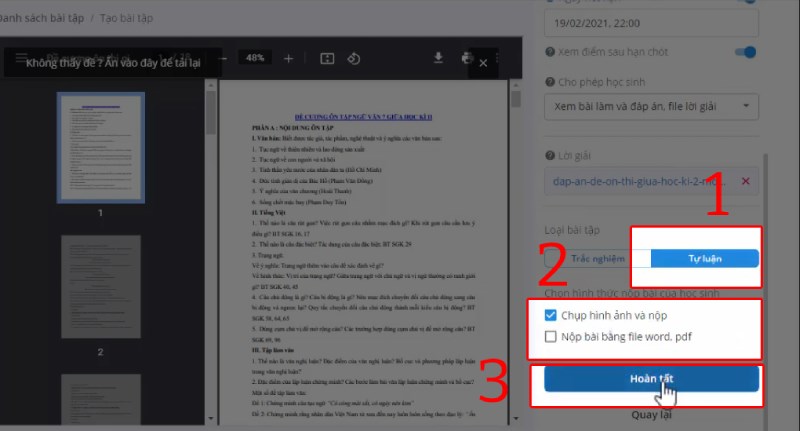
Task: Edit the 19/02/2021, 22:00 deadline field
Action: [x=651, y=23]
